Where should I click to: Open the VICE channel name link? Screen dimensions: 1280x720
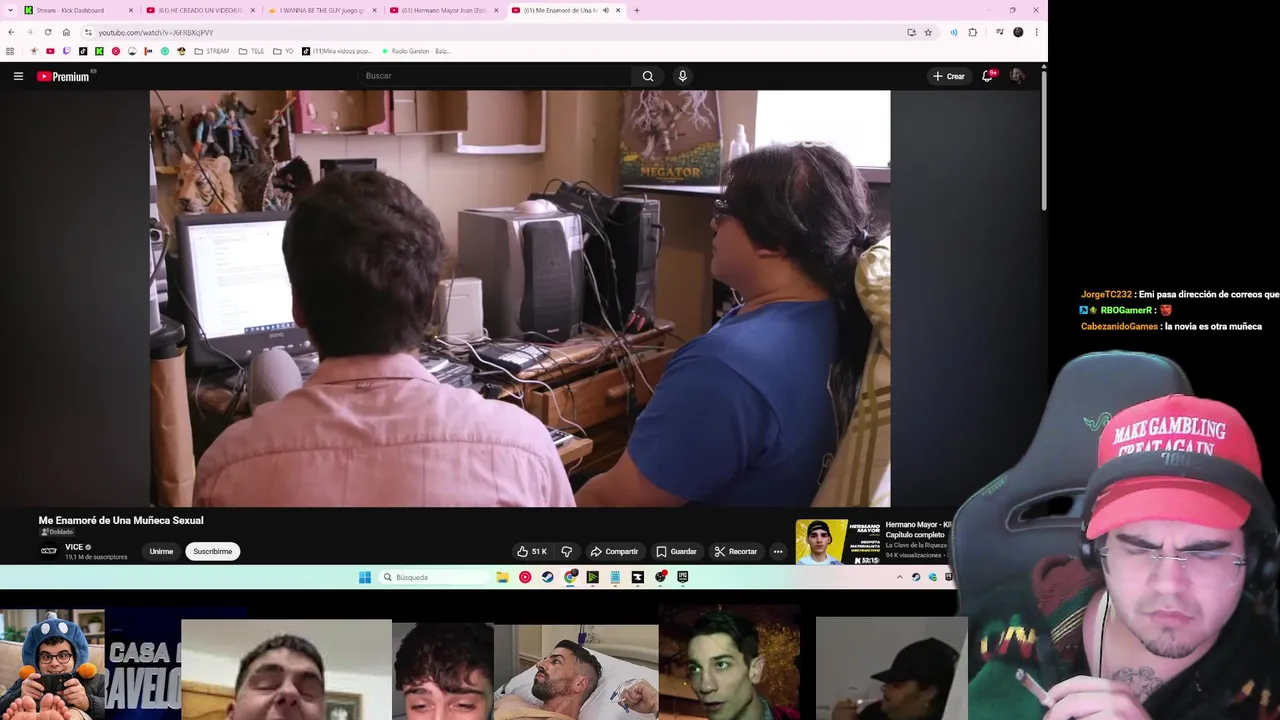[74, 547]
